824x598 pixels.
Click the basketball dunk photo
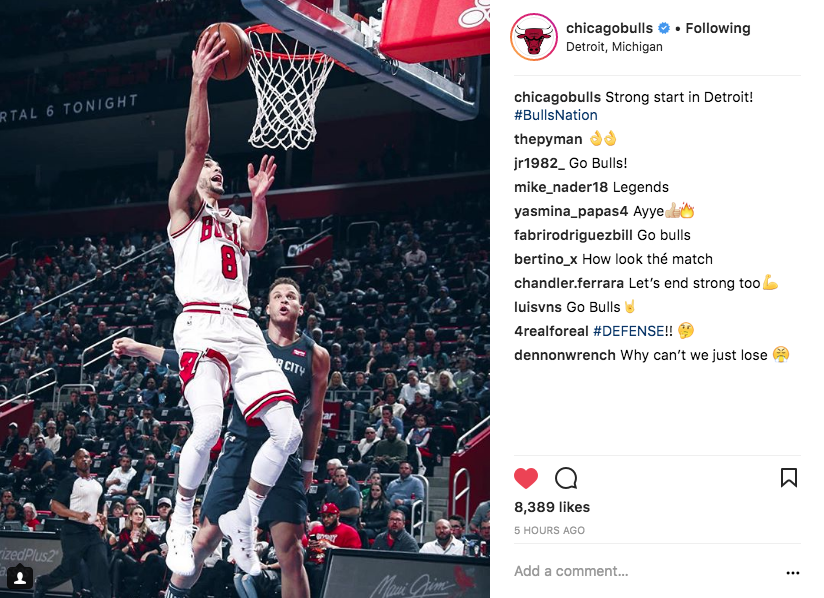(x=245, y=299)
